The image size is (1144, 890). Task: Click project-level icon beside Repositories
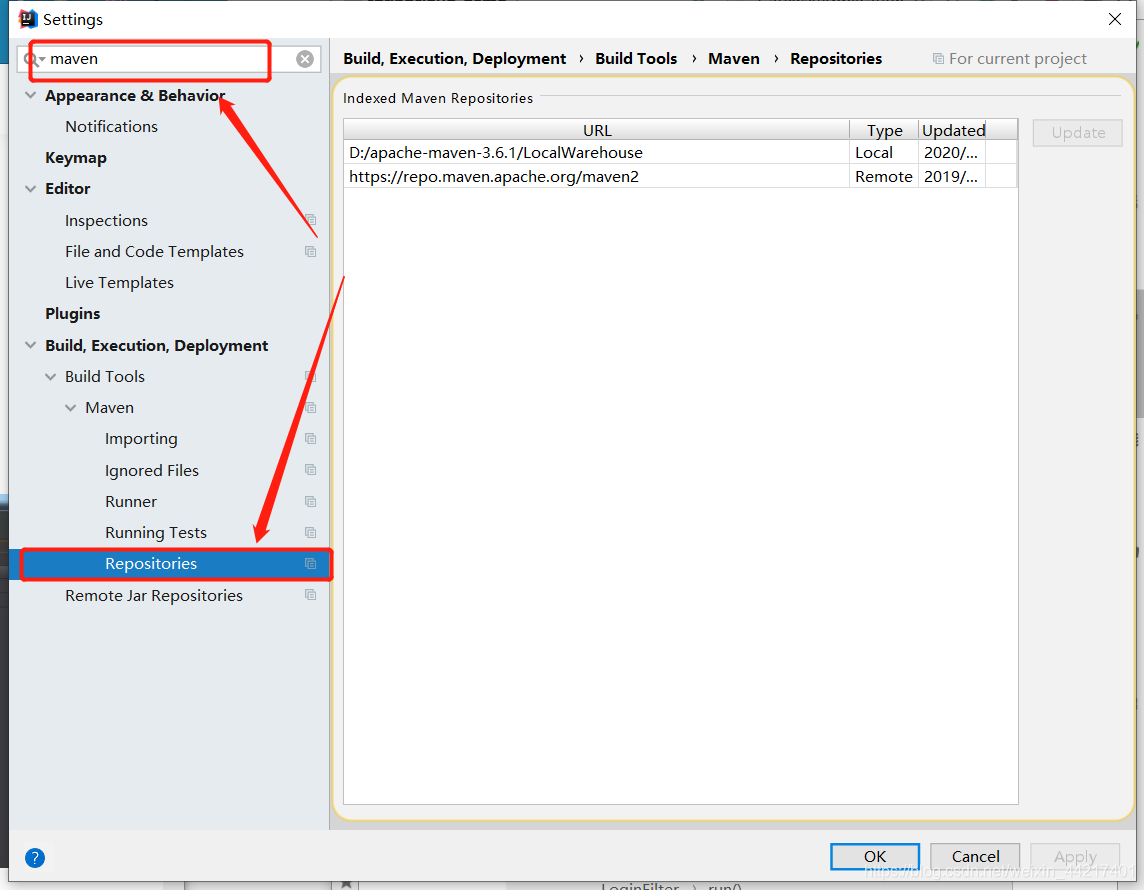311,564
